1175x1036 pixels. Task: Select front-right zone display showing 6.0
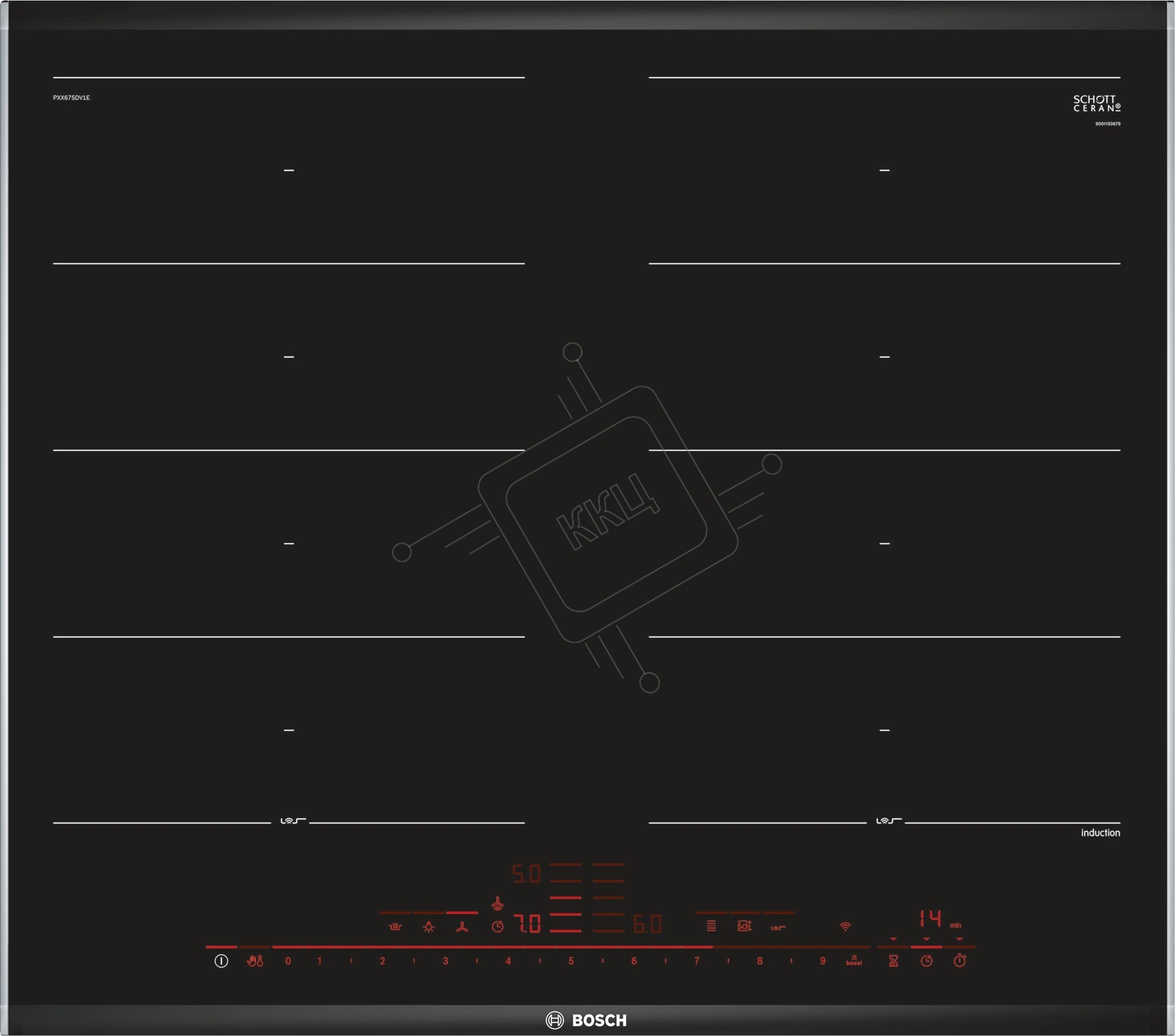(647, 924)
